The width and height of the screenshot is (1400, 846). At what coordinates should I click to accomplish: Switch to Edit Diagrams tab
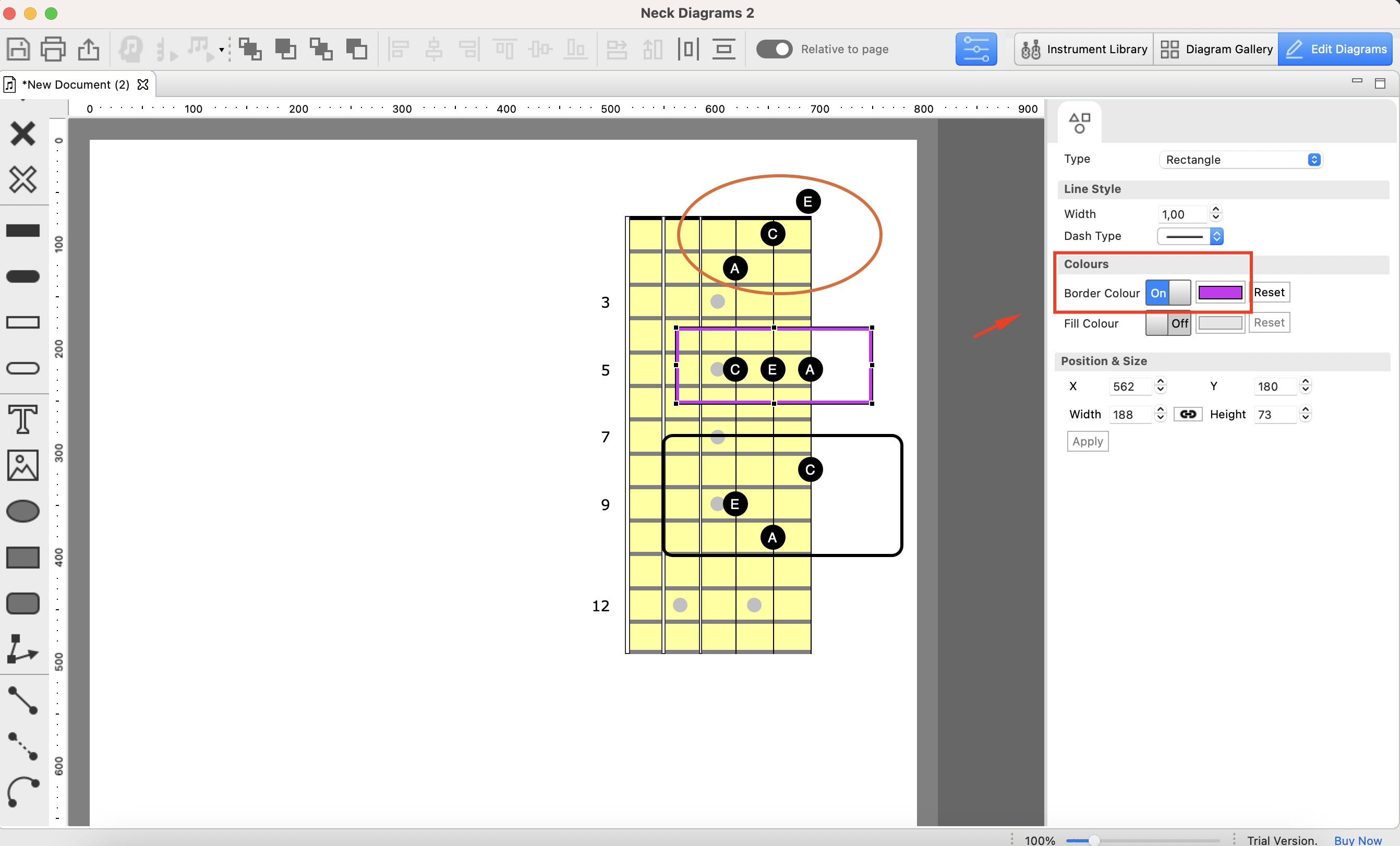coord(1335,50)
